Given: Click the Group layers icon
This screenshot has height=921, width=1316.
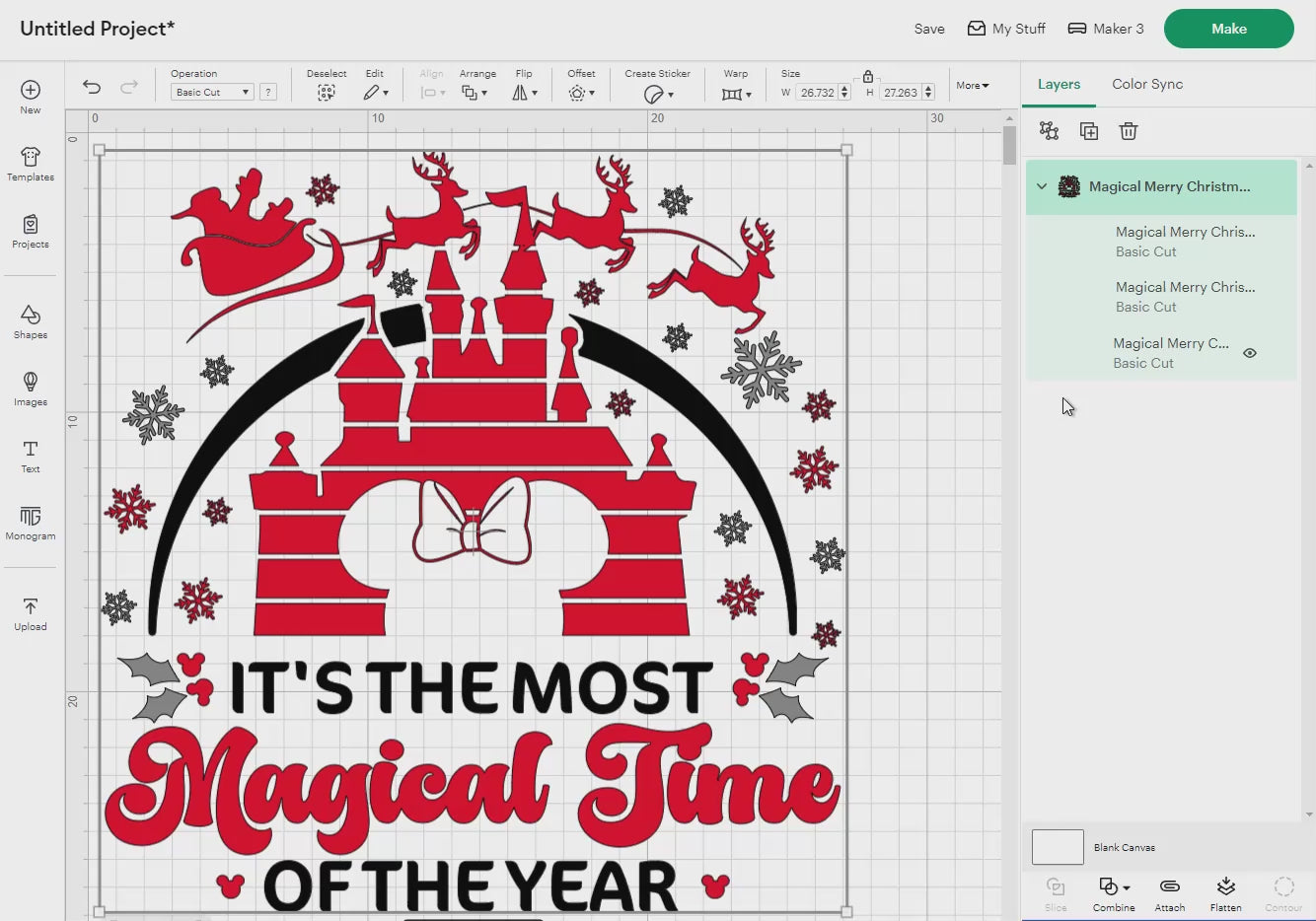Looking at the screenshot, I should 1049,131.
